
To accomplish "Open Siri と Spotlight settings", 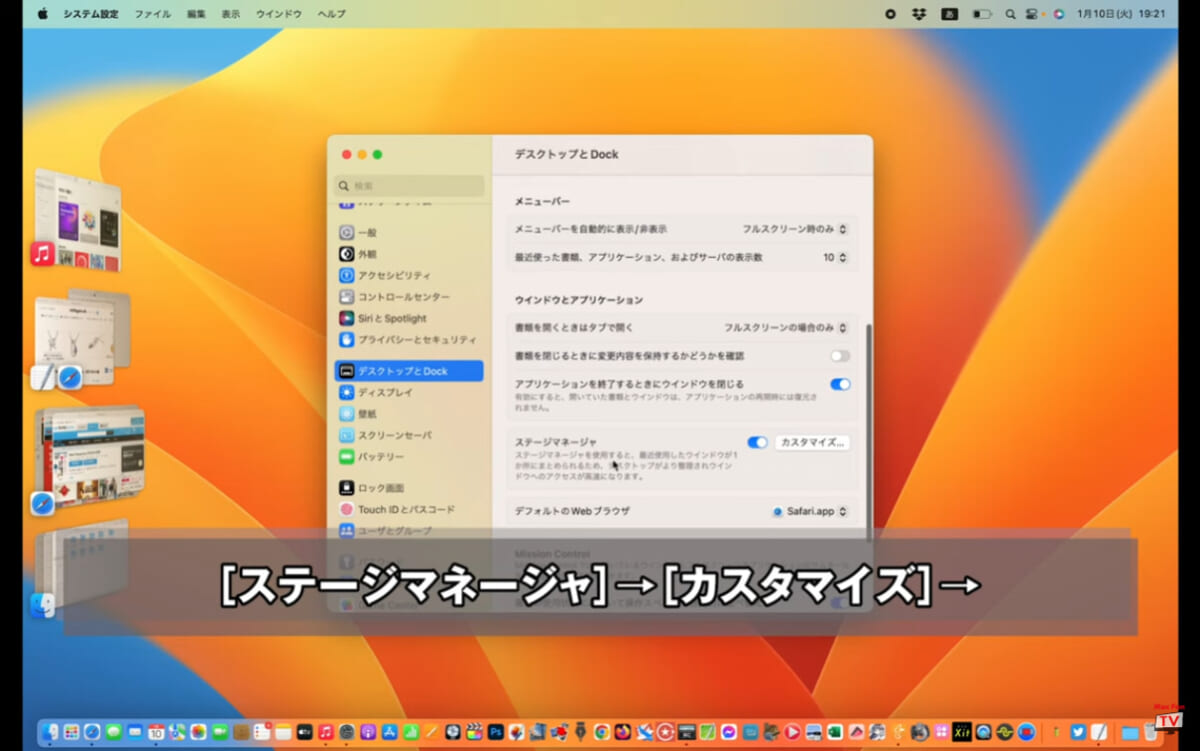I will point(408,318).
